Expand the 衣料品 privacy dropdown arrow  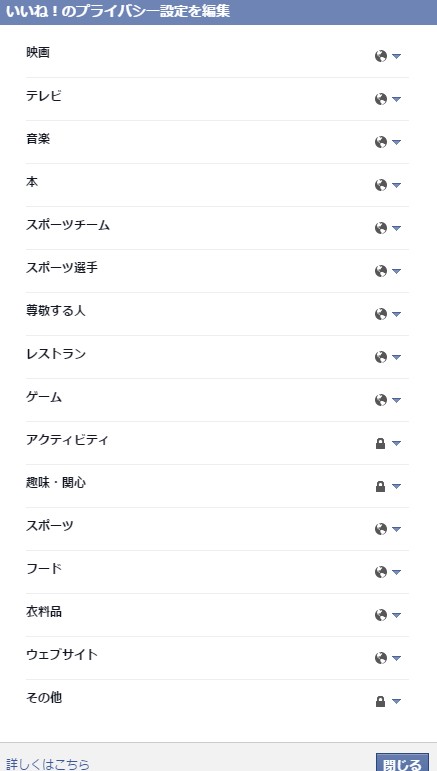[x=396, y=616]
